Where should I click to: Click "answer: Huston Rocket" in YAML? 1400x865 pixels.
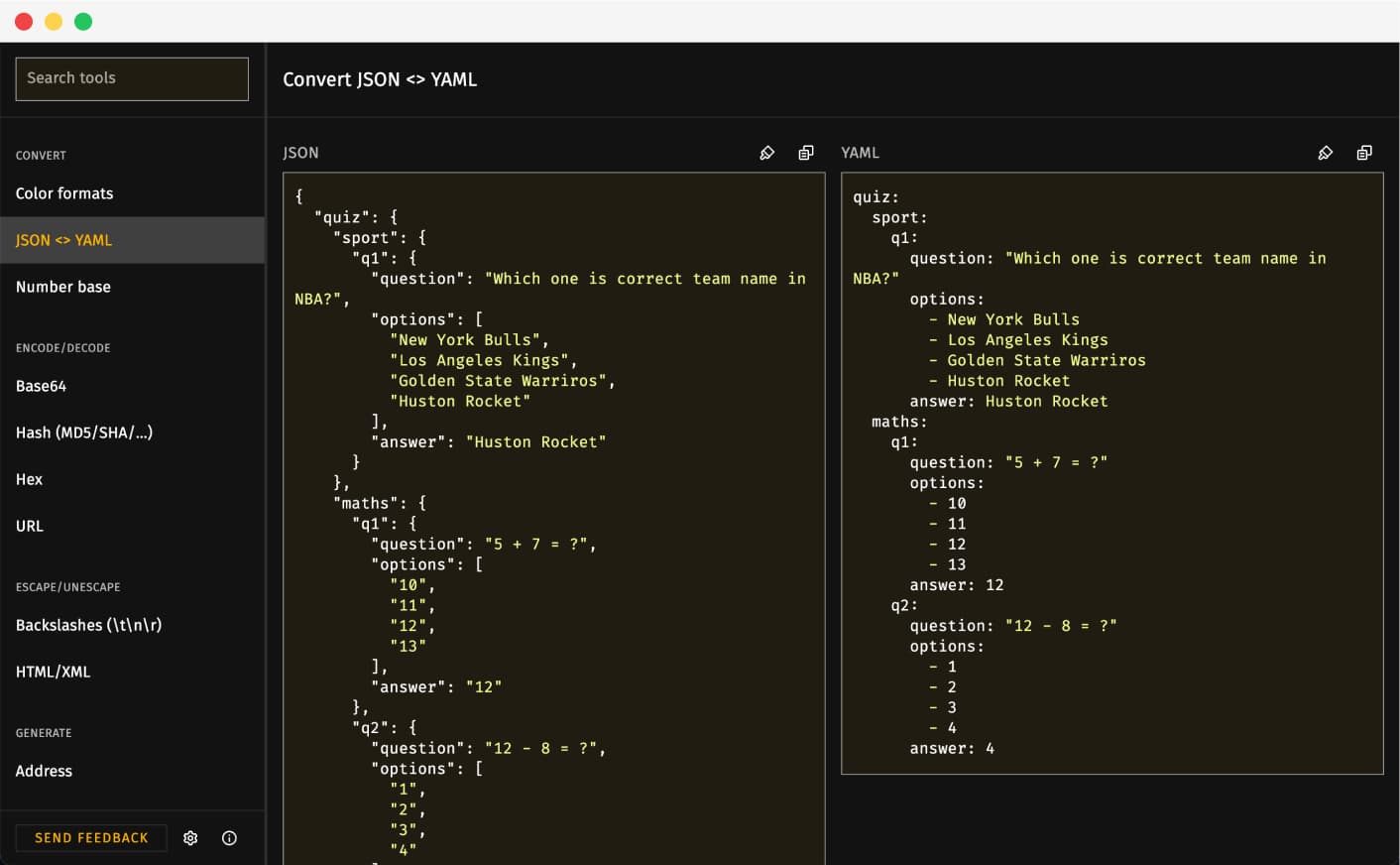1008,402
